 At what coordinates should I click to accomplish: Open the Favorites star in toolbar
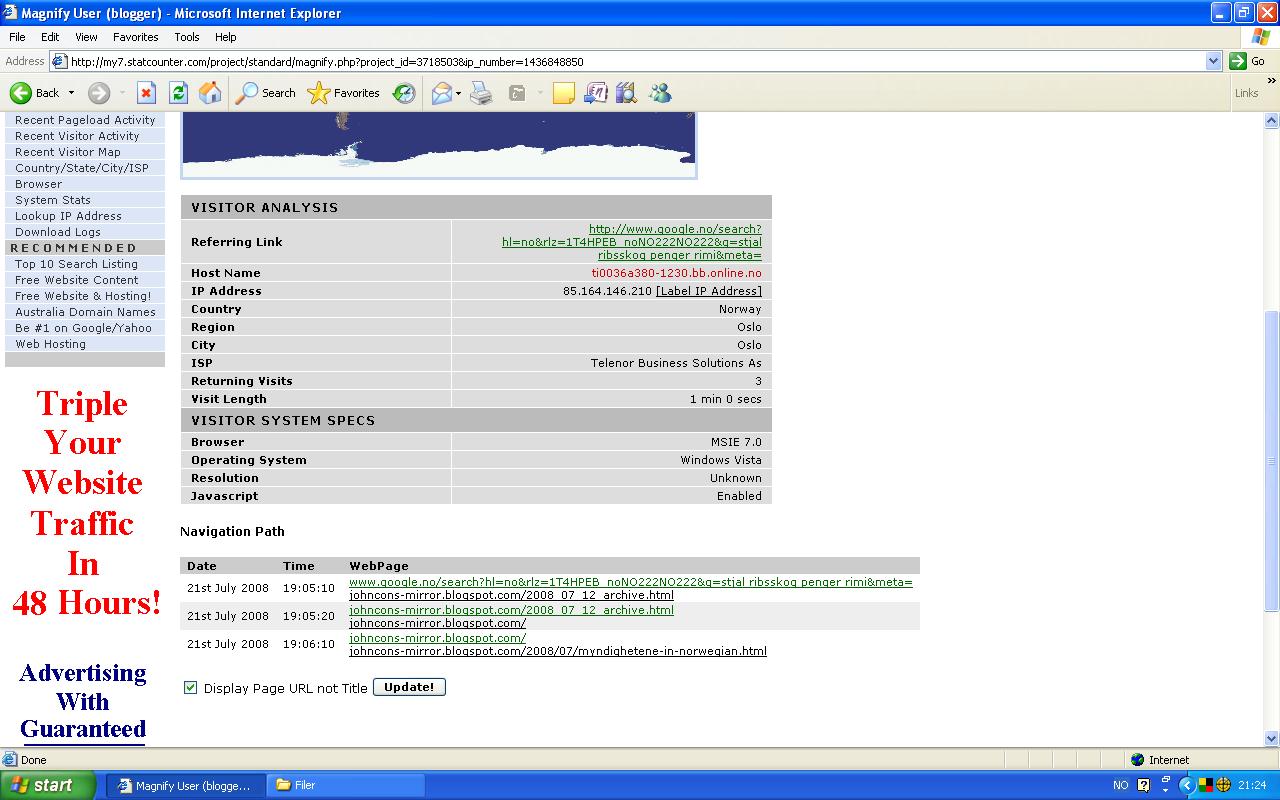tap(344, 93)
